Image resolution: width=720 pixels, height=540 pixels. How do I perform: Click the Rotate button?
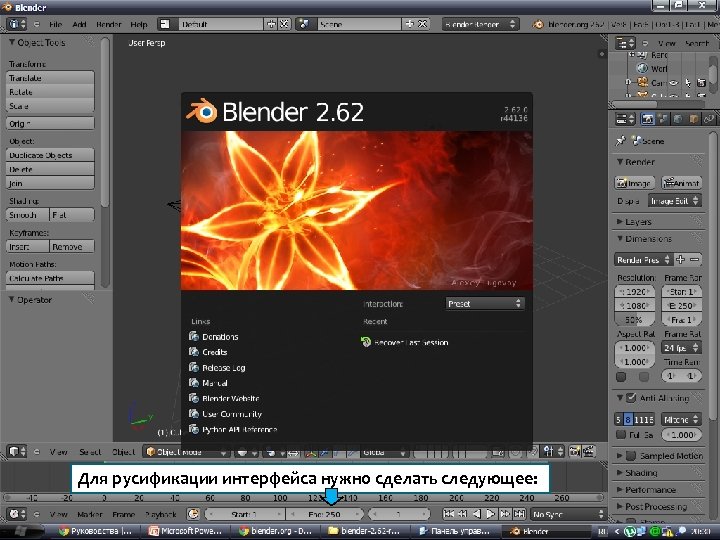[x=50, y=92]
